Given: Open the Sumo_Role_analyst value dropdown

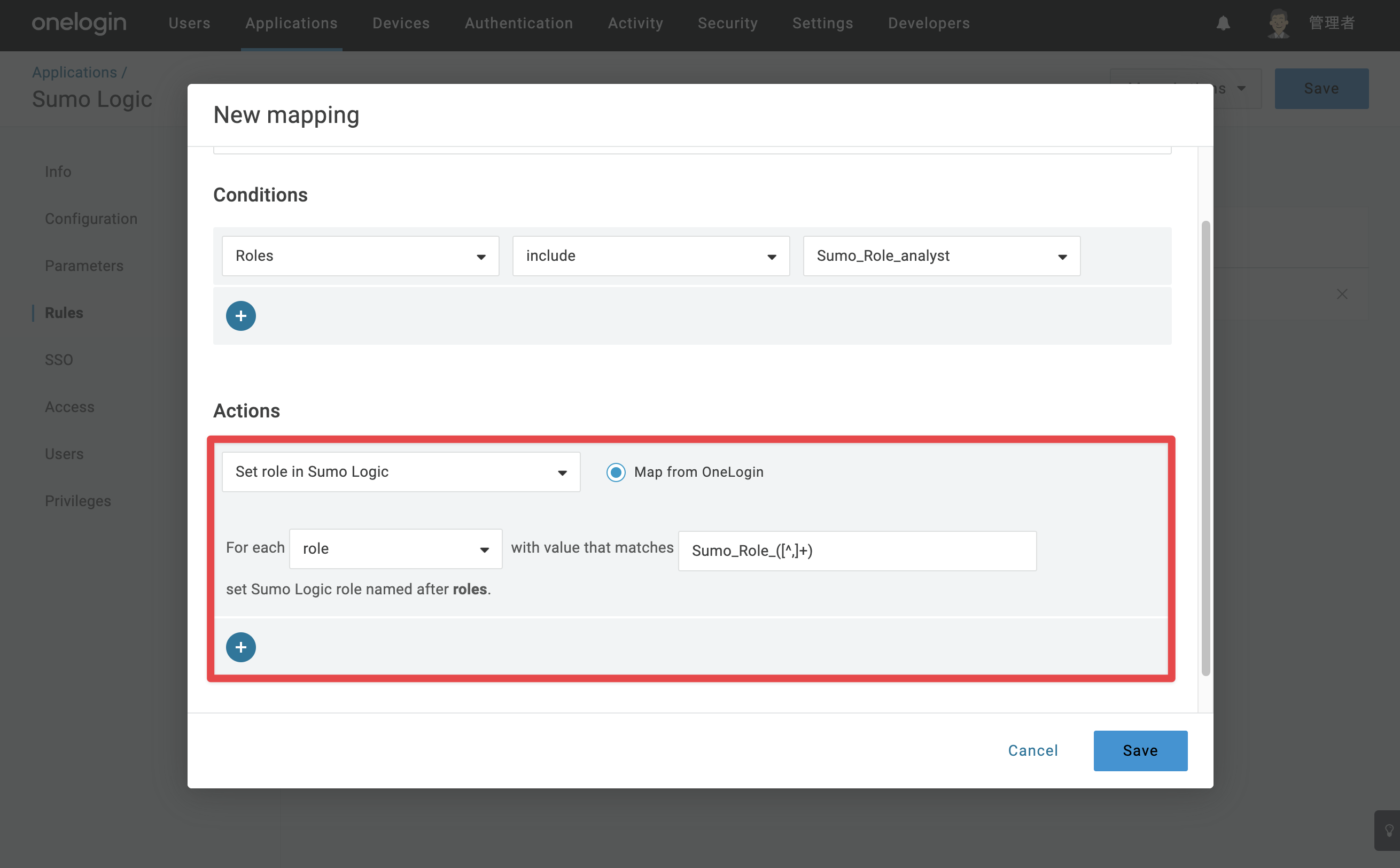Looking at the screenshot, I should click(x=942, y=256).
